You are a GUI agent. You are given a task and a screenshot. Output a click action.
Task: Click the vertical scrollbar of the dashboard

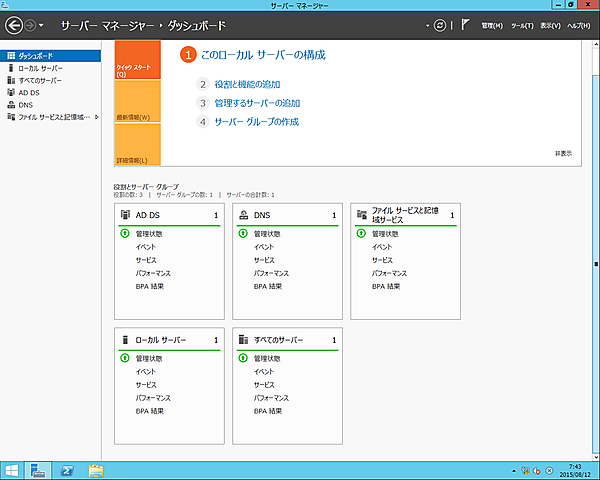tap(596, 264)
